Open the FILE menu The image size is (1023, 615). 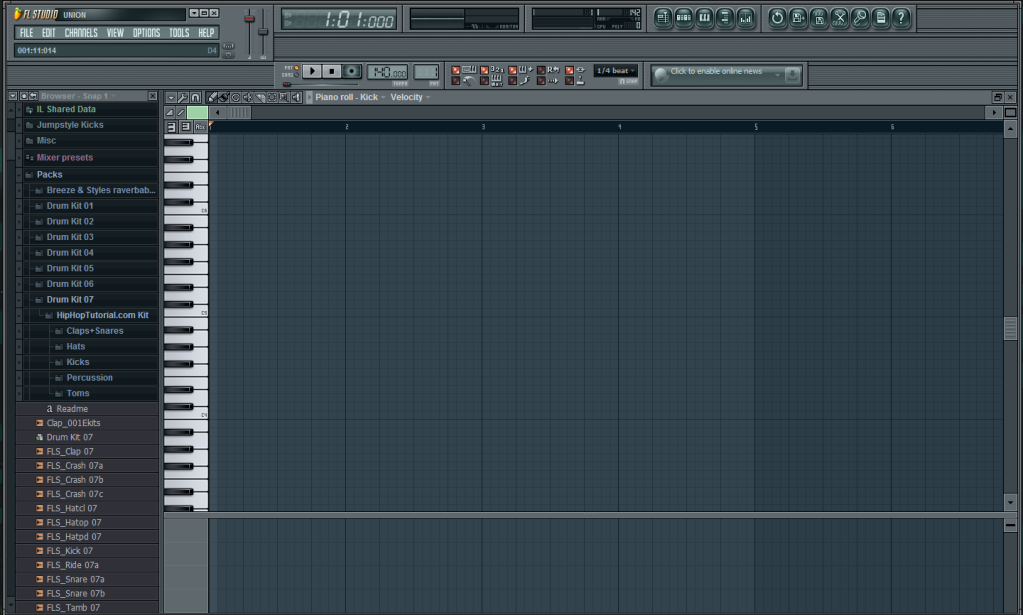[x=26, y=33]
